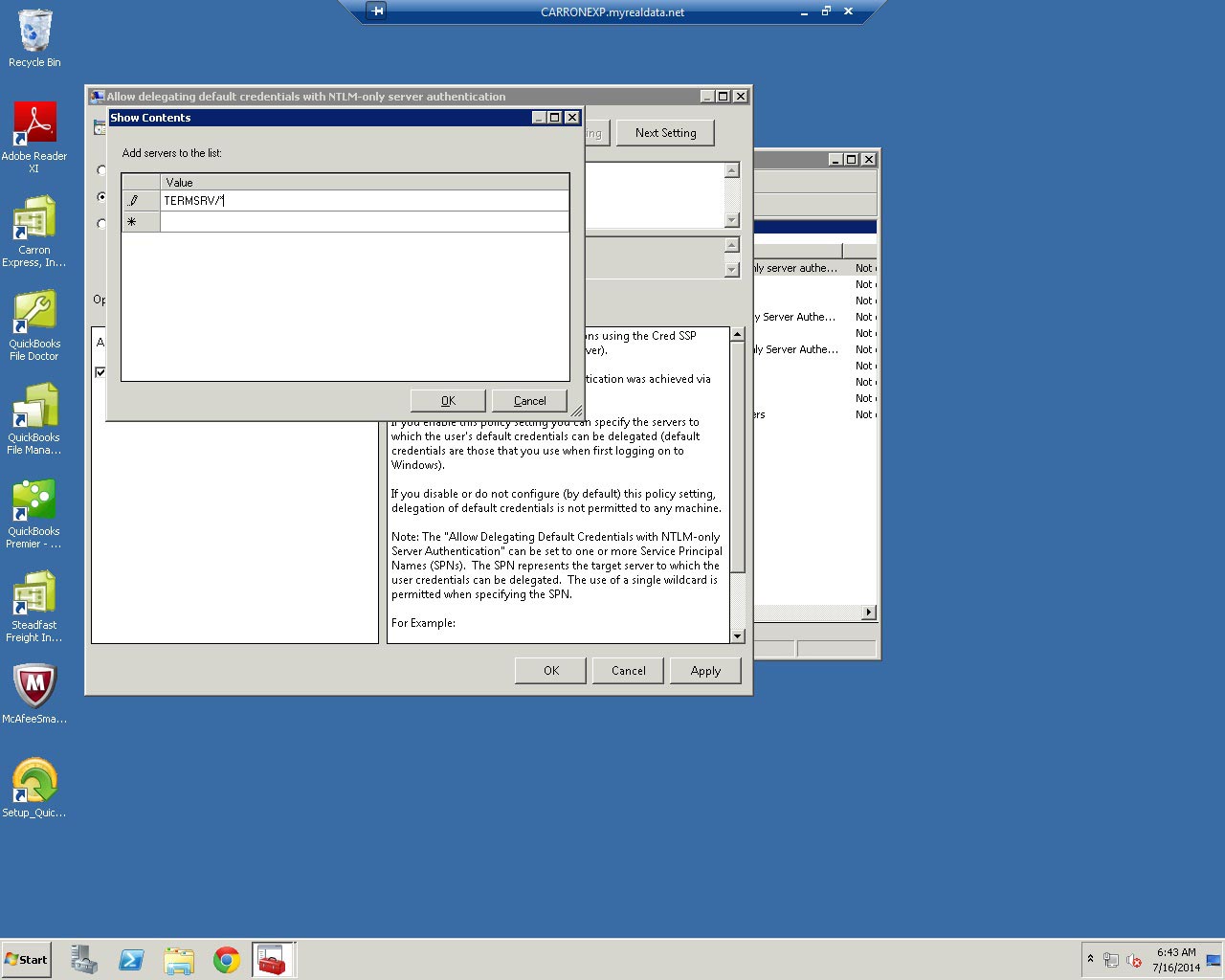Click the help text scrollbar down arrow
The image size is (1225, 980).
(737, 636)
